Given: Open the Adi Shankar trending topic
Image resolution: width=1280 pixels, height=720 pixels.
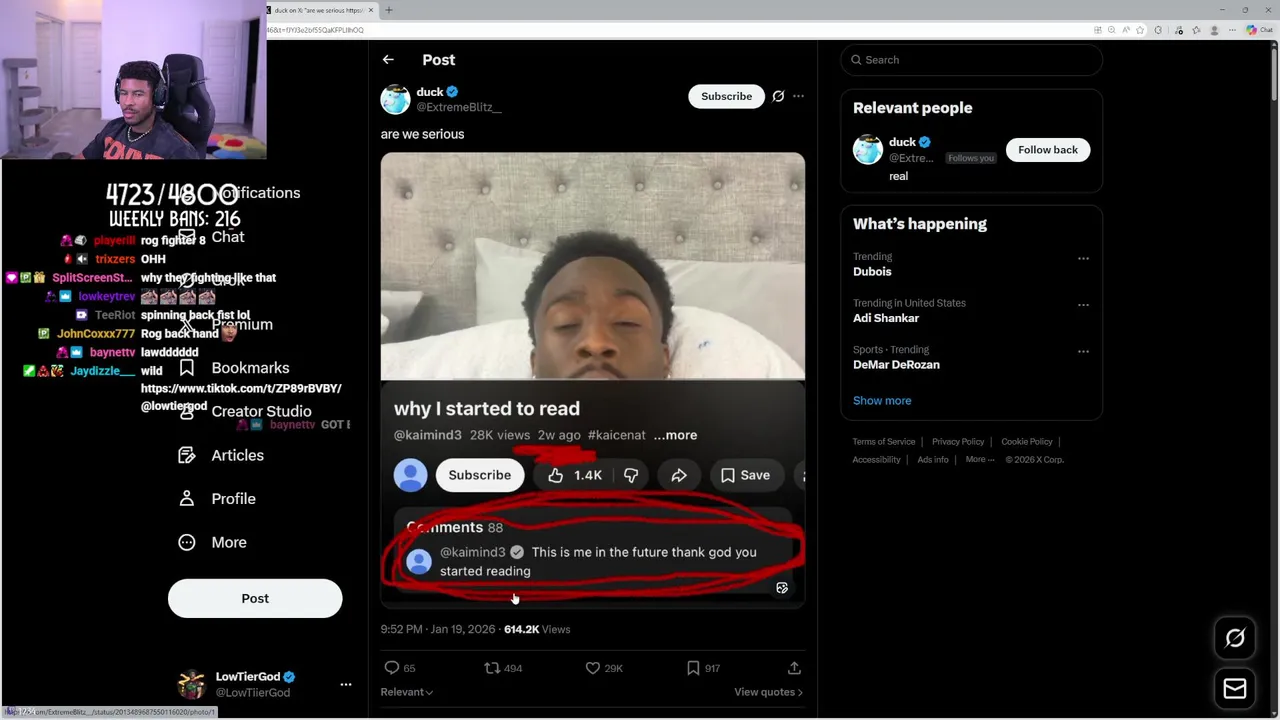Looking at the screenshot, I should 886,318.
